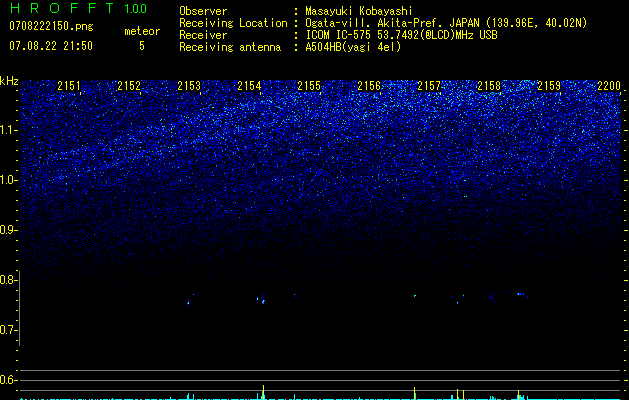Image resolution: width=629 pixels, height=400 pixels.
Task: Click the kHz axis unit label
Action: coord(9,81)
